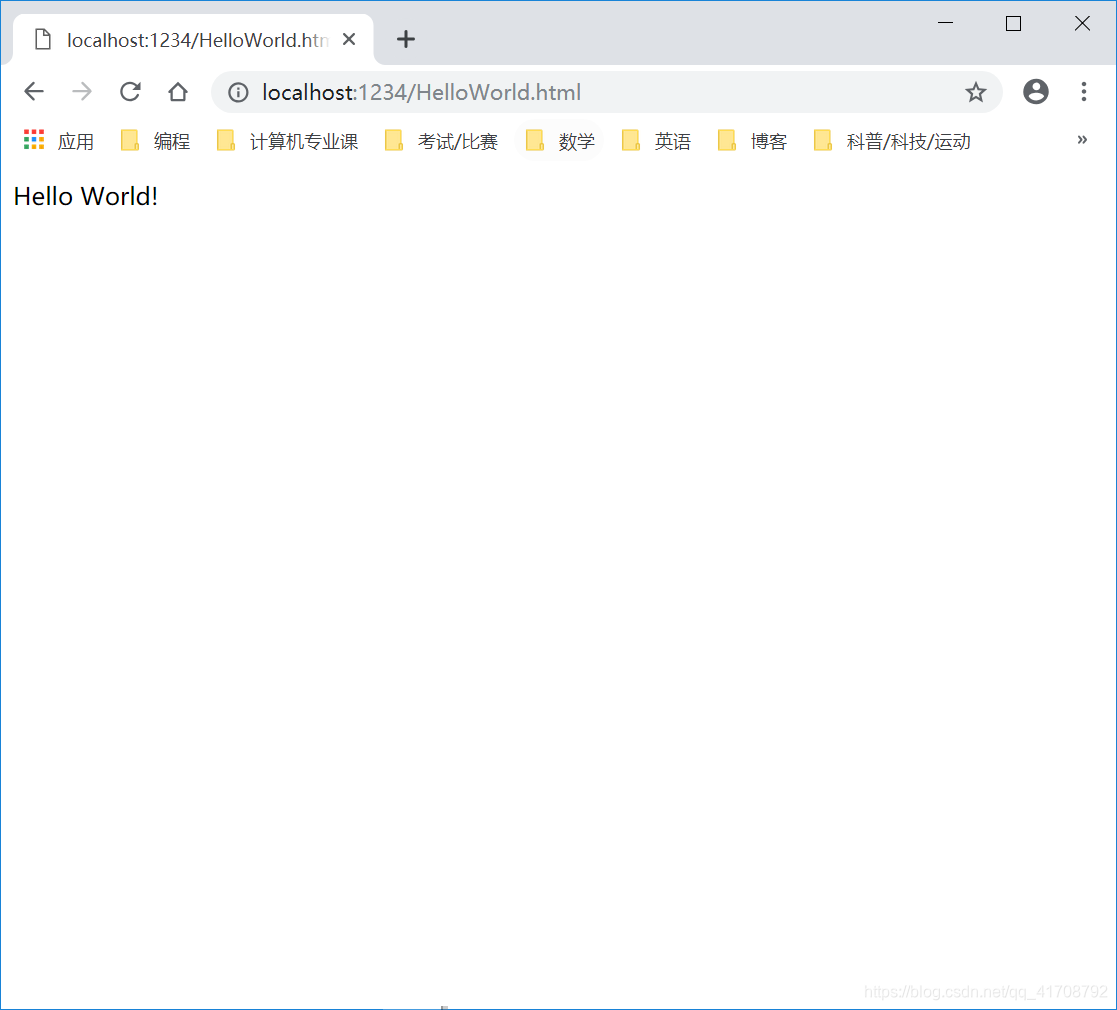Bookmark this page with the star icon
Viewport: 1117px width, 1010px height.
pyautogui.click(x=975, y=92)
